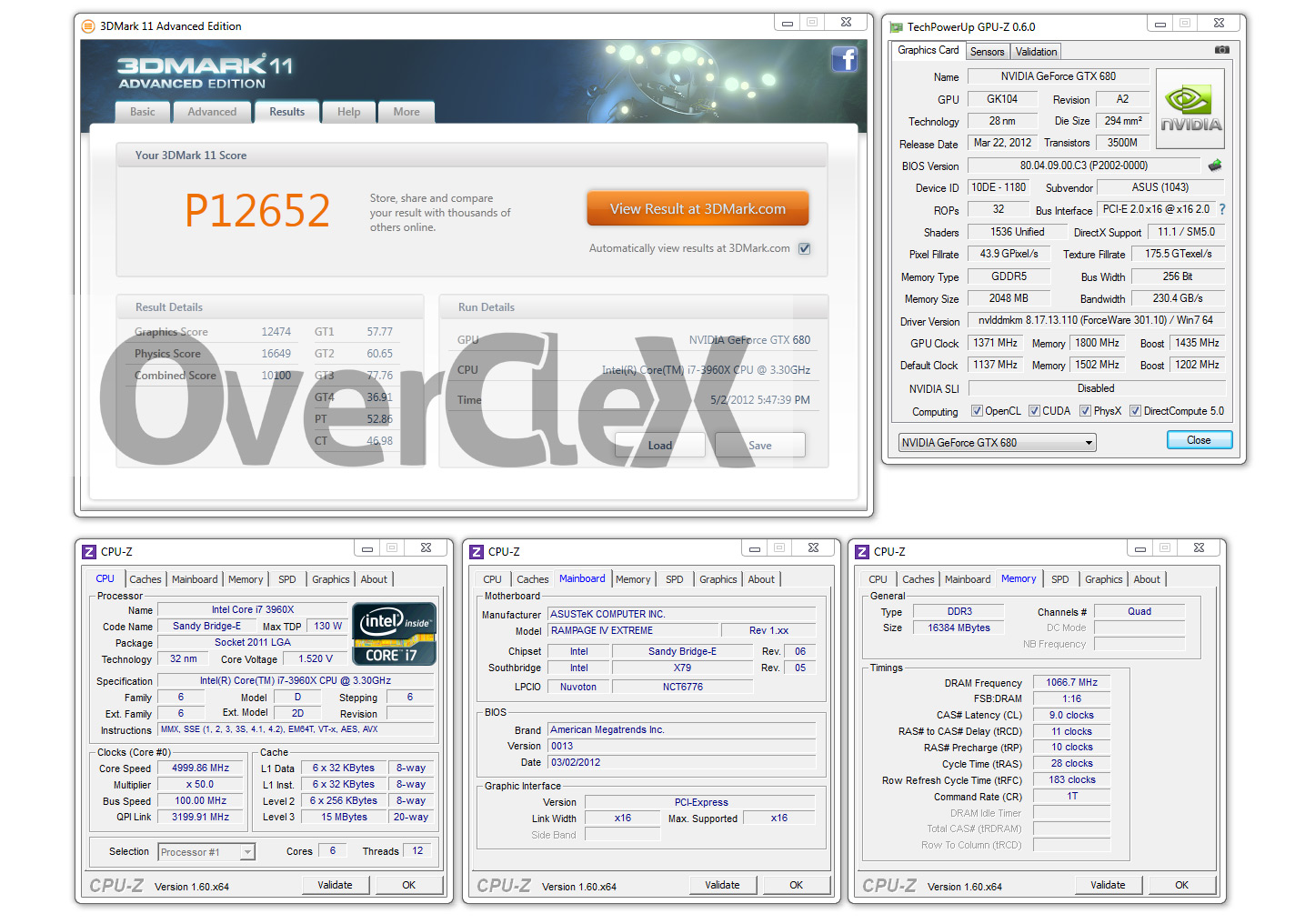Open About tab in the CPU-Z processor window
Viewport: 1295px width, 924px height.
point(374,579)
